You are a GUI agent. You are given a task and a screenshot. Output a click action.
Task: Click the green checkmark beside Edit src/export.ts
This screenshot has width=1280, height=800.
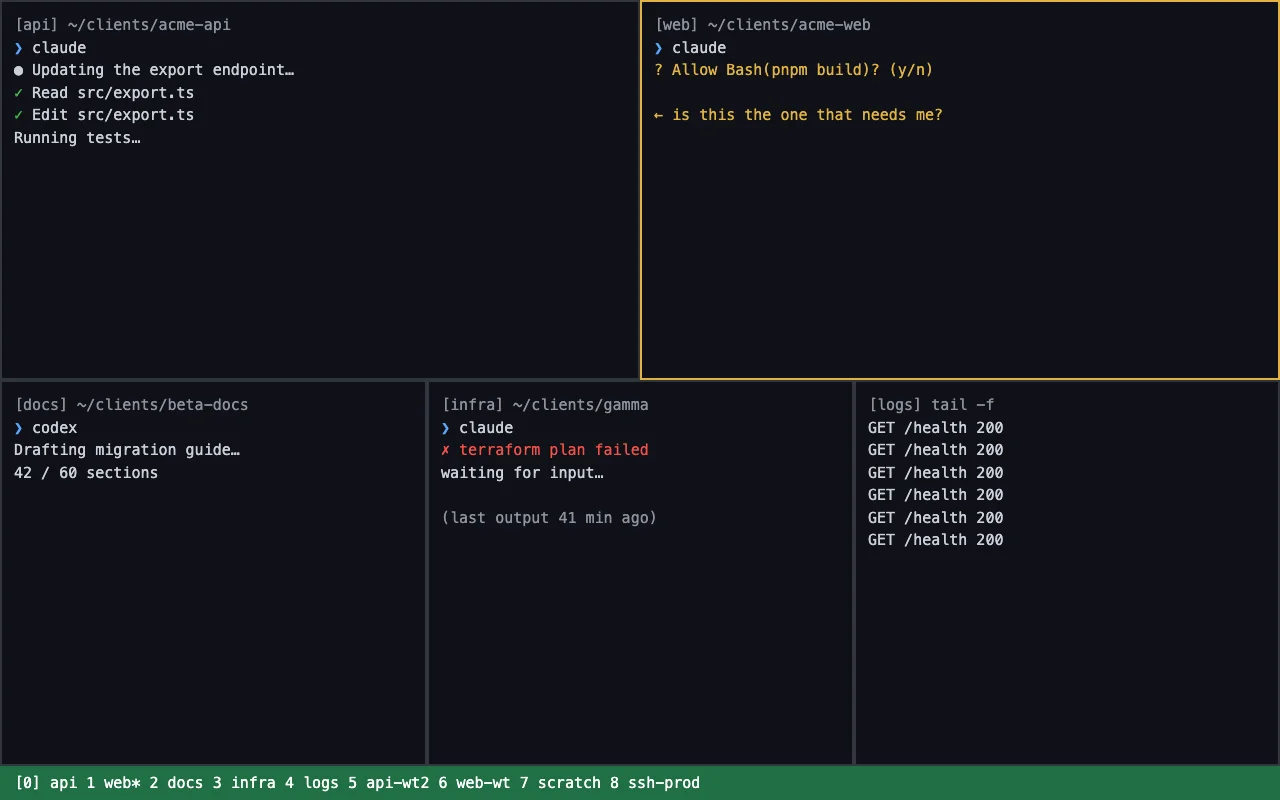[x=18, y=115]
